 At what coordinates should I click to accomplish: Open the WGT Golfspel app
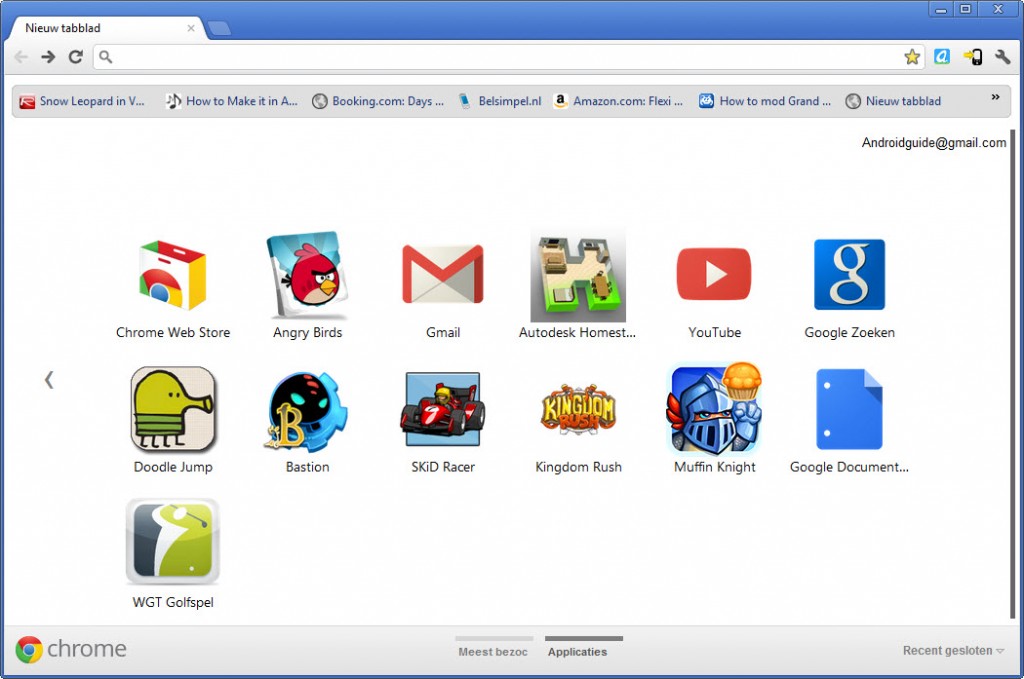click(173, 544)
